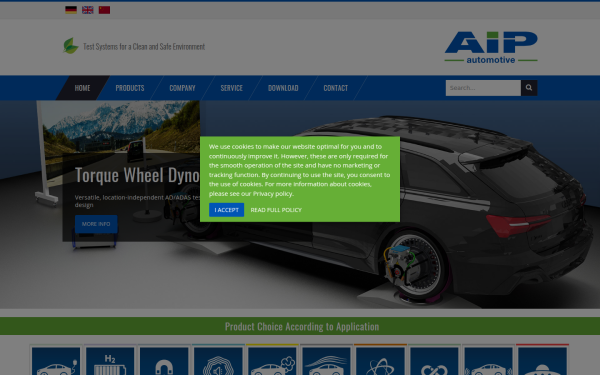
Task: Focus the Search input field
Action: point(483,88)
